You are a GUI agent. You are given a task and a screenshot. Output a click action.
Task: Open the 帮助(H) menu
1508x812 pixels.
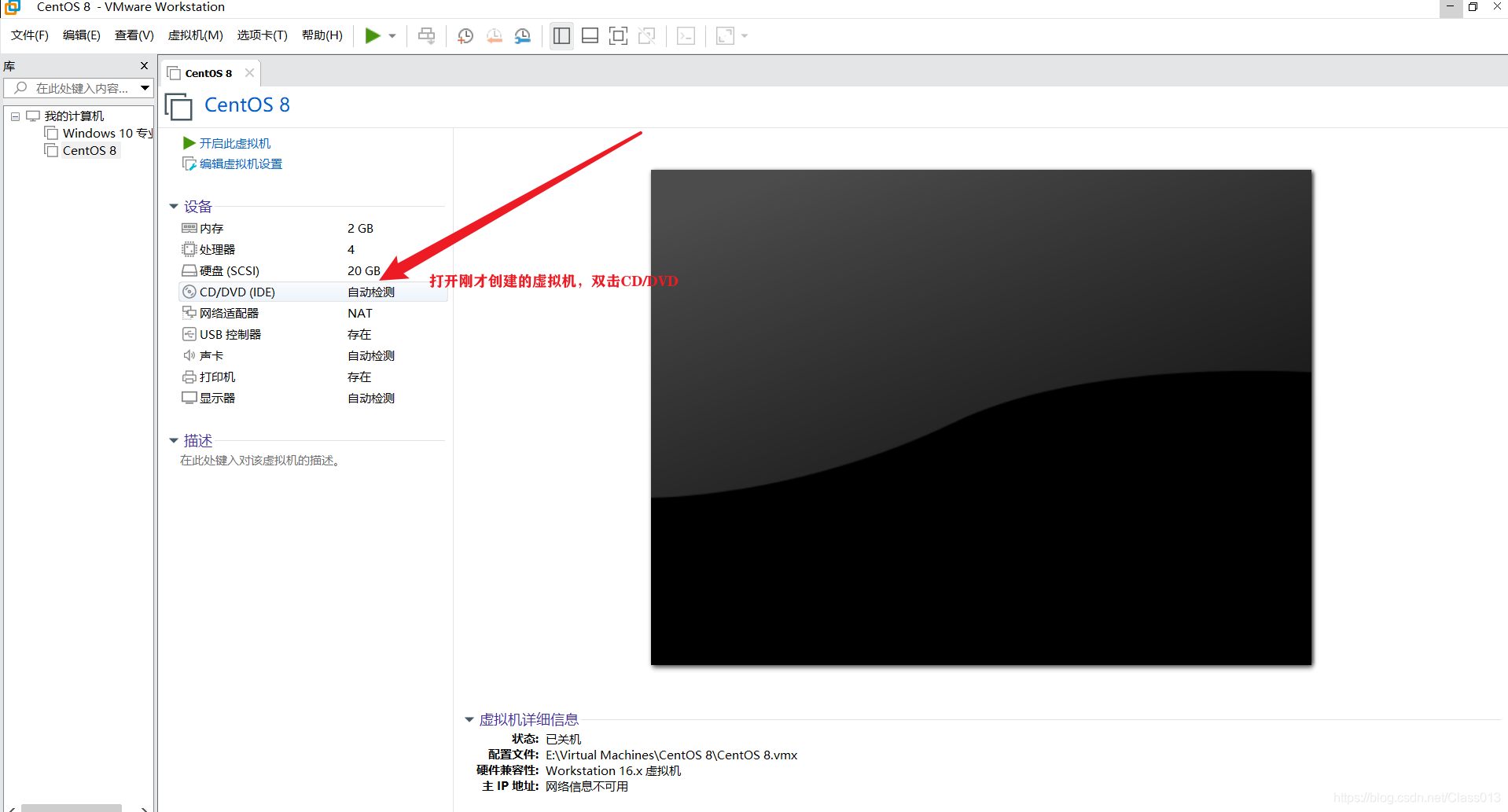pos(322,35)
